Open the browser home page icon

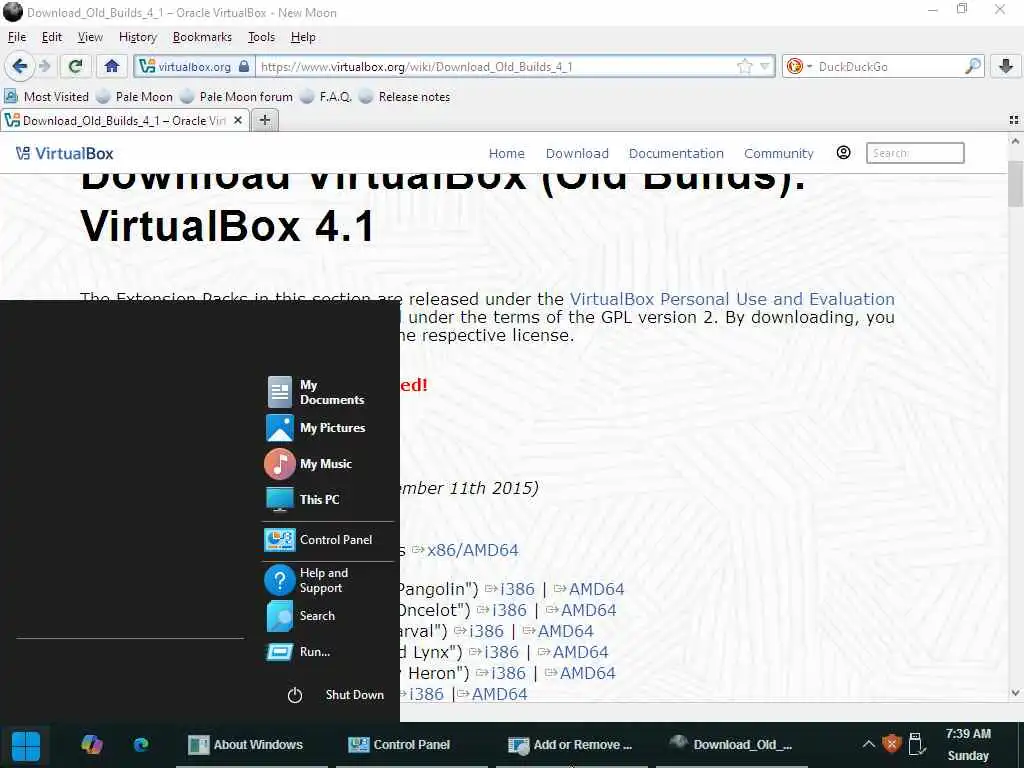pyautogui.click(x=112, y=66)
